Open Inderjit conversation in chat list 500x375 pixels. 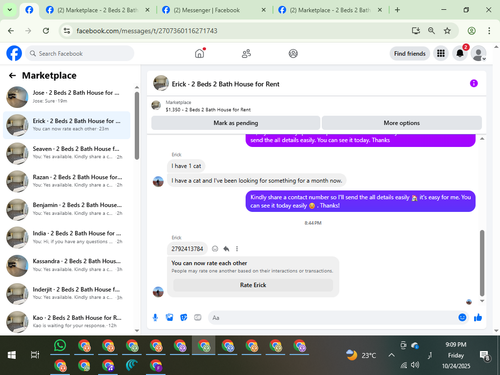[x=67, y=294]
